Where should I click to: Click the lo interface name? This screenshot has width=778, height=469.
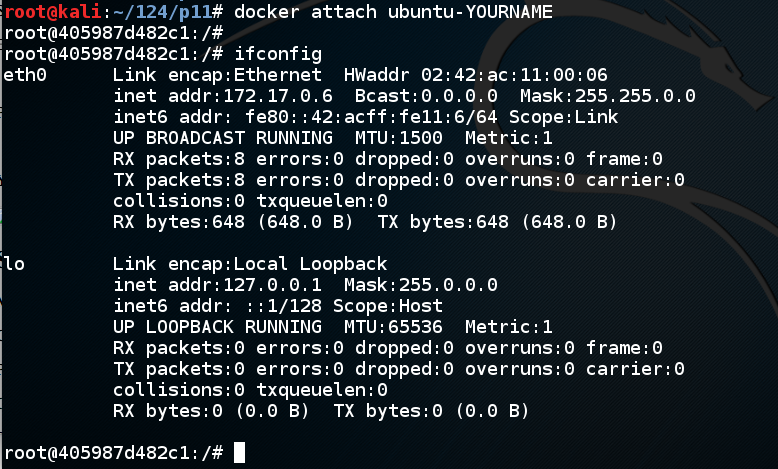pyautogui.click(x=13, y=264)
